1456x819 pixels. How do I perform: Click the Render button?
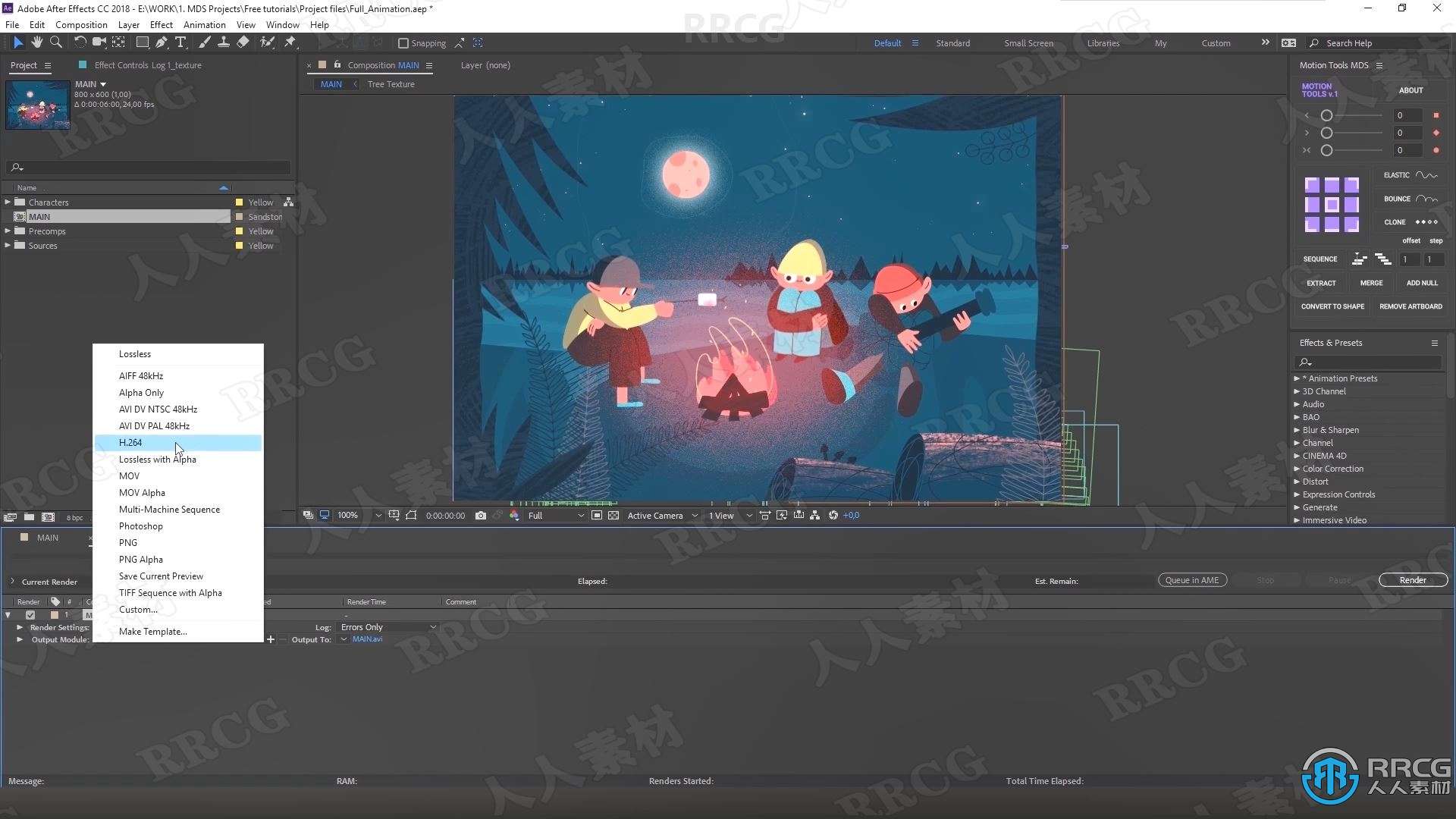pos(1413,580)
